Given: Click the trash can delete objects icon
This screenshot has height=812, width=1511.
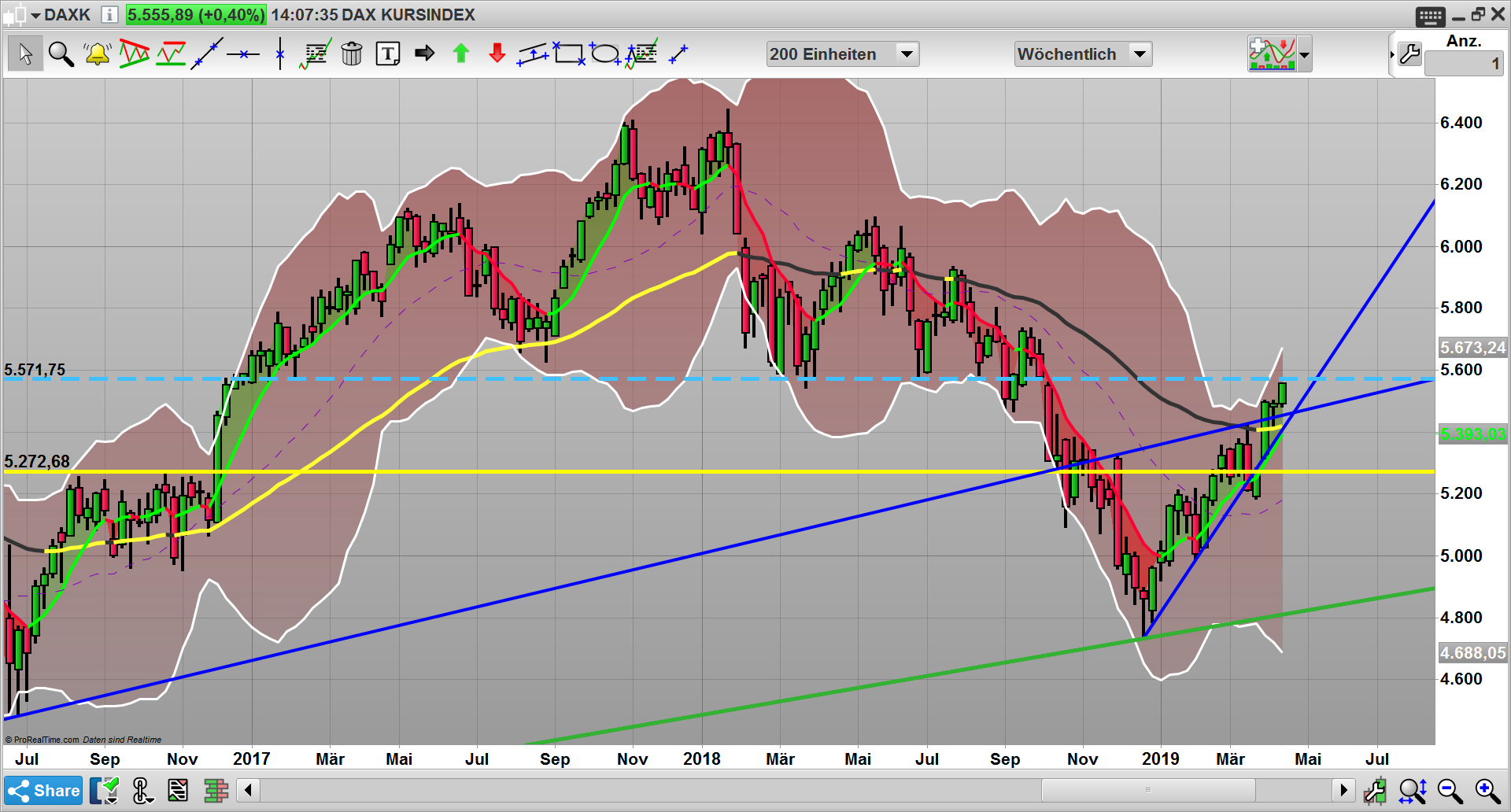Looking at the screenshot, I should pyautogui.click(x=352, y=54).
